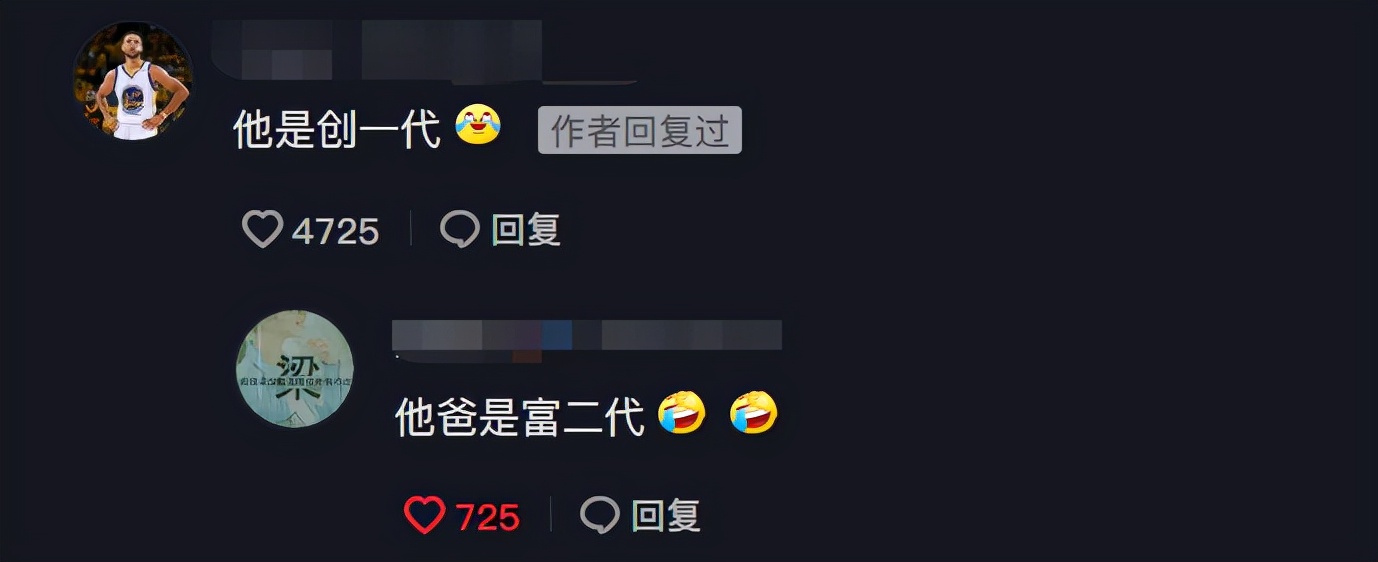Tap the reply bubble icon under 他是创一代
Image resolution: width=1378 pixels, height=562 pixels.
coord(460,230)
